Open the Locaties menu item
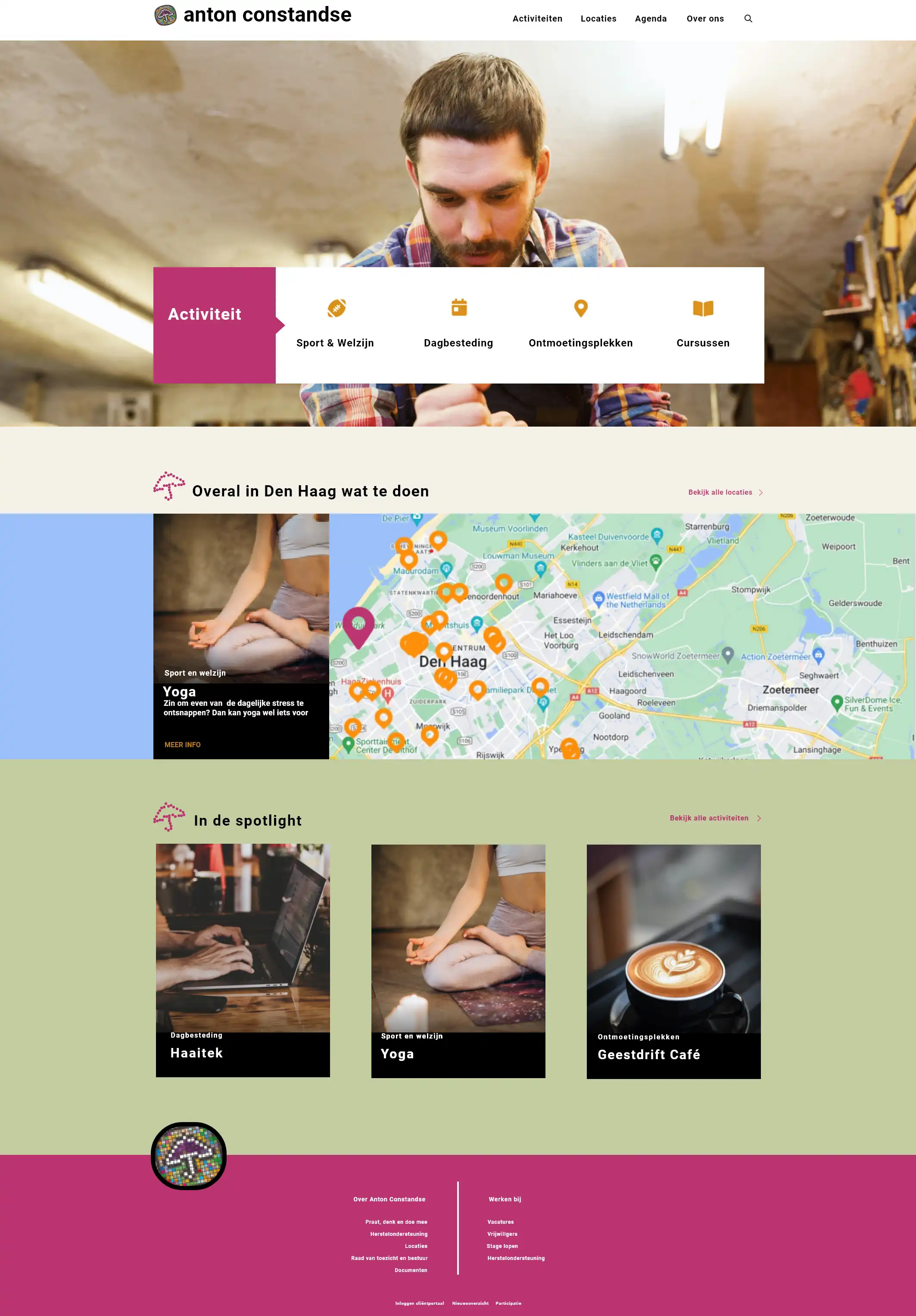Viewport: 916px width, 1316px height. (x=598, y=19)
